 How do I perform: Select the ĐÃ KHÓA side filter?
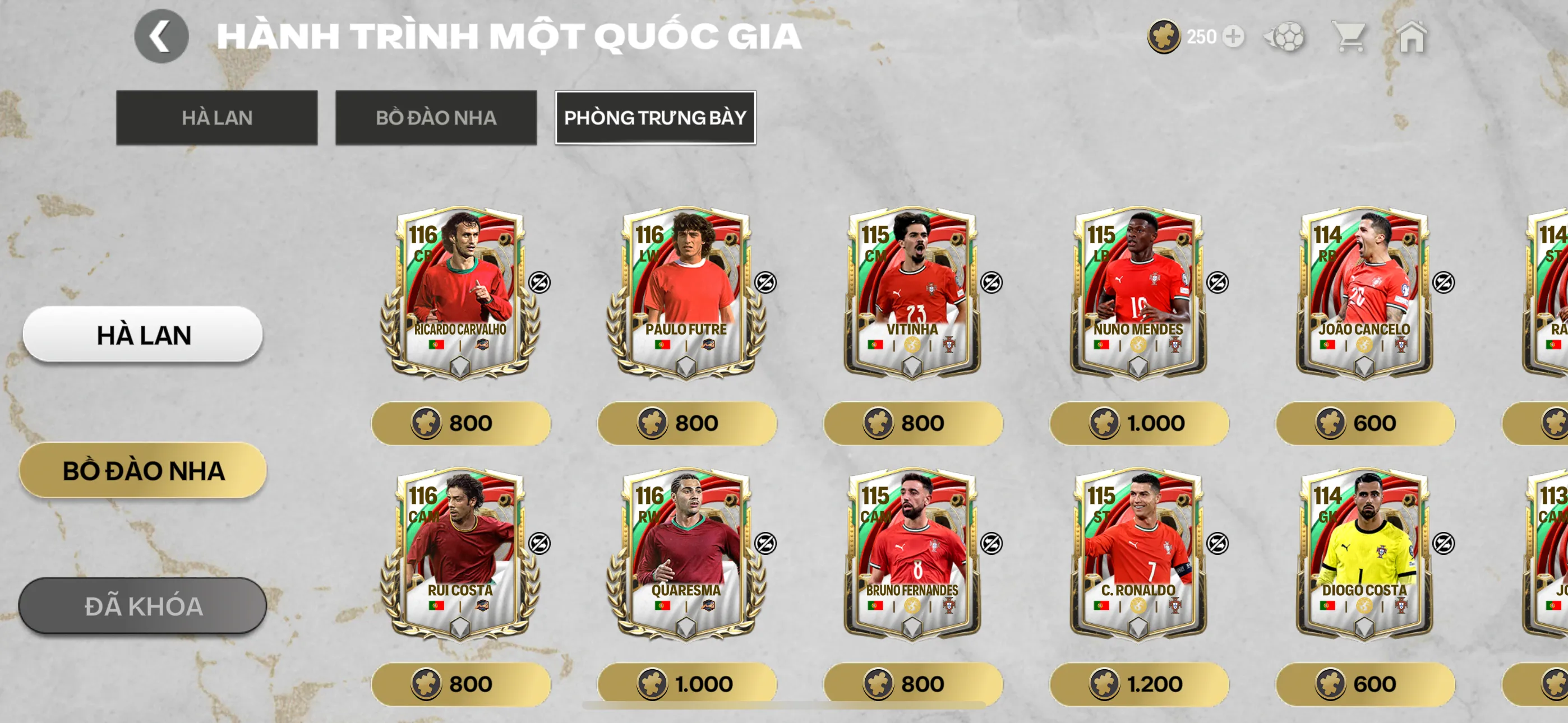click(142, 605)
